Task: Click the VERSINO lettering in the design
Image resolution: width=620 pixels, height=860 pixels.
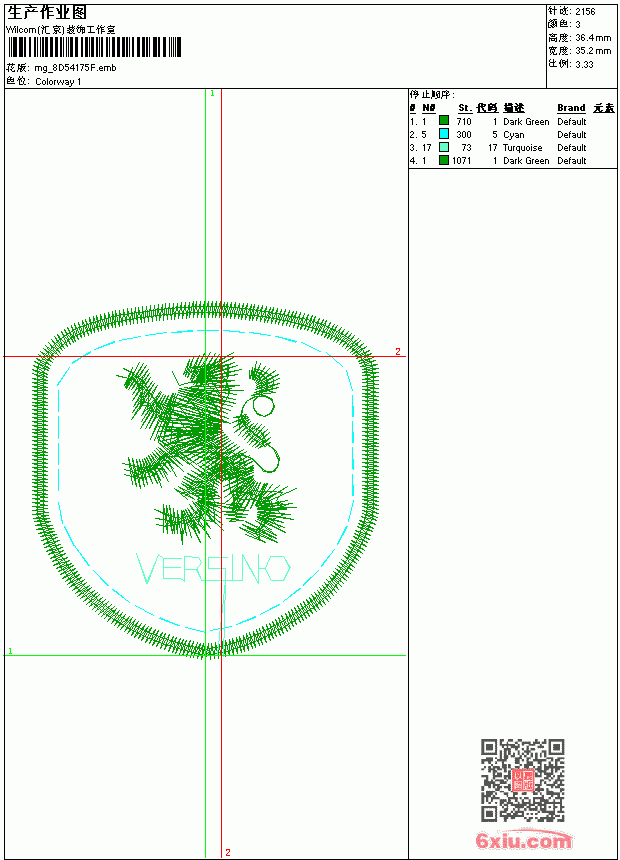Action: point(213,569)
